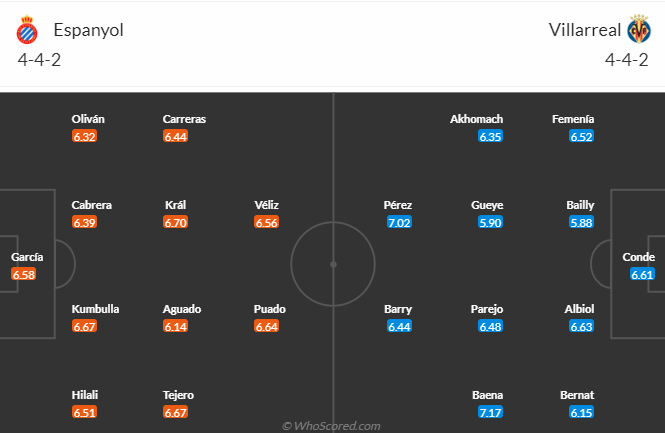Select goalkeeper García's rating badge
The image size is (665, 433).
(24, 274)
